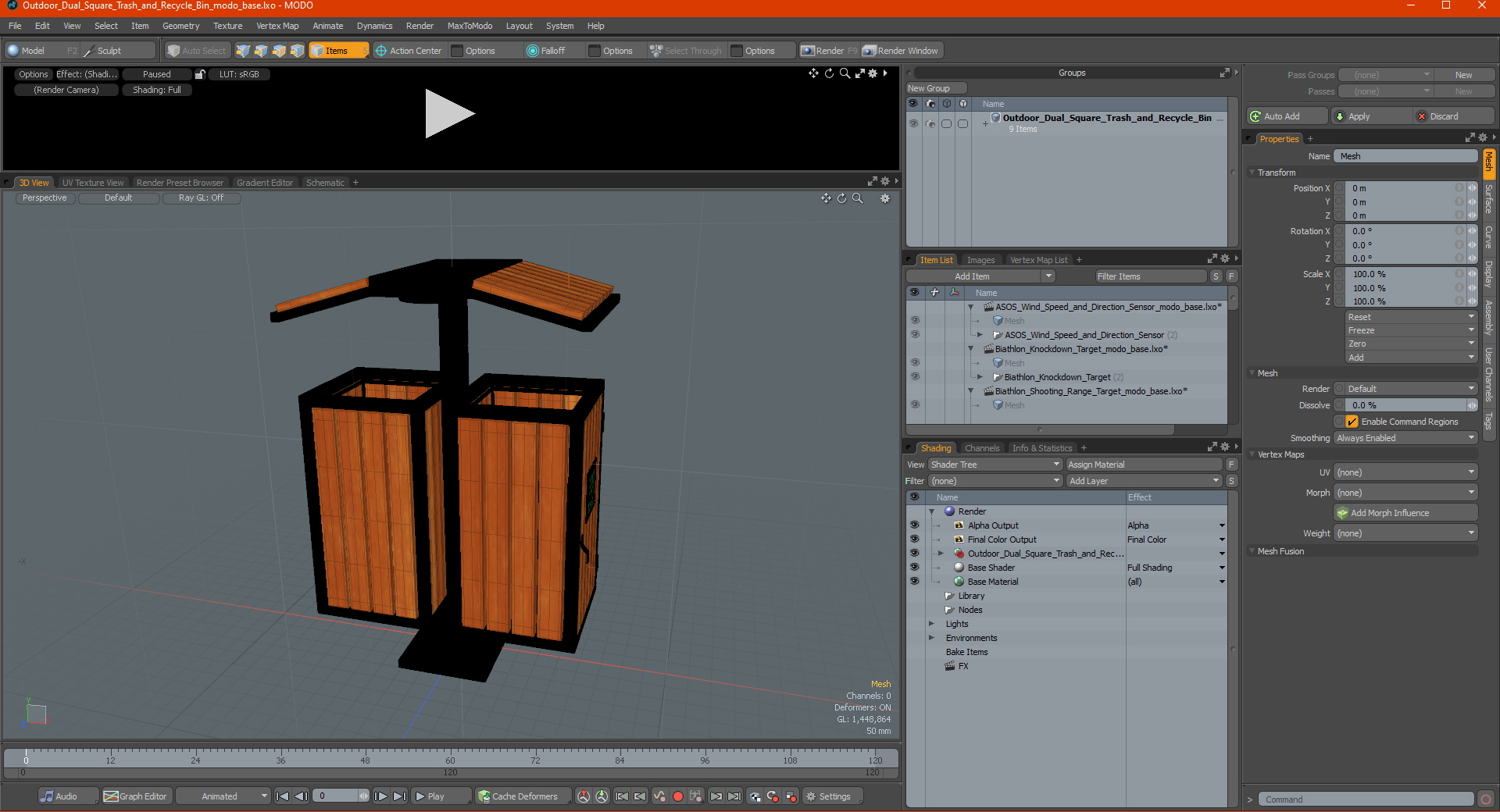Screen dimensions: 1500x812
Task: Open 3D viewport gear settings
Action: pos(885,198)
